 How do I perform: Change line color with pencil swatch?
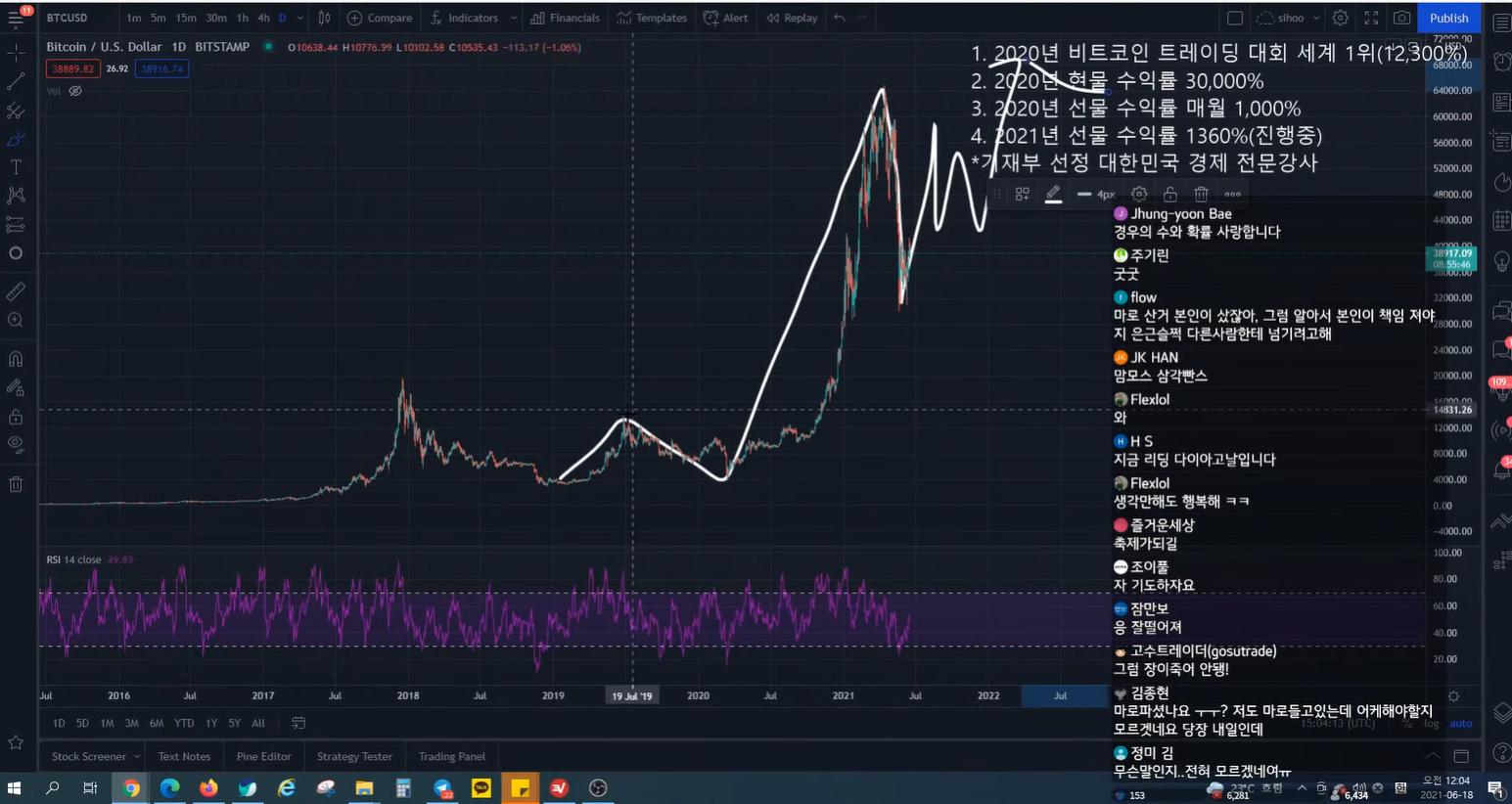pyautogui.click(x=1053, y=194)
